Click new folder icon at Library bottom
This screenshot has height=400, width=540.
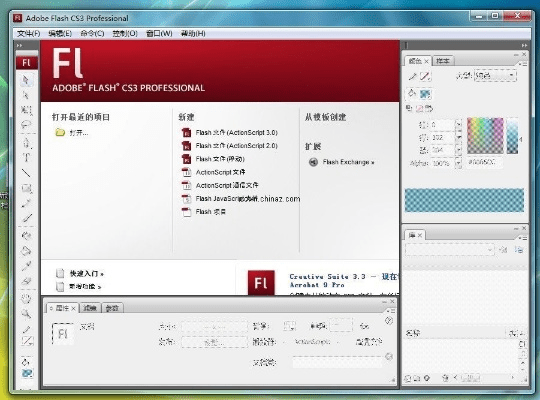point(417,378)
